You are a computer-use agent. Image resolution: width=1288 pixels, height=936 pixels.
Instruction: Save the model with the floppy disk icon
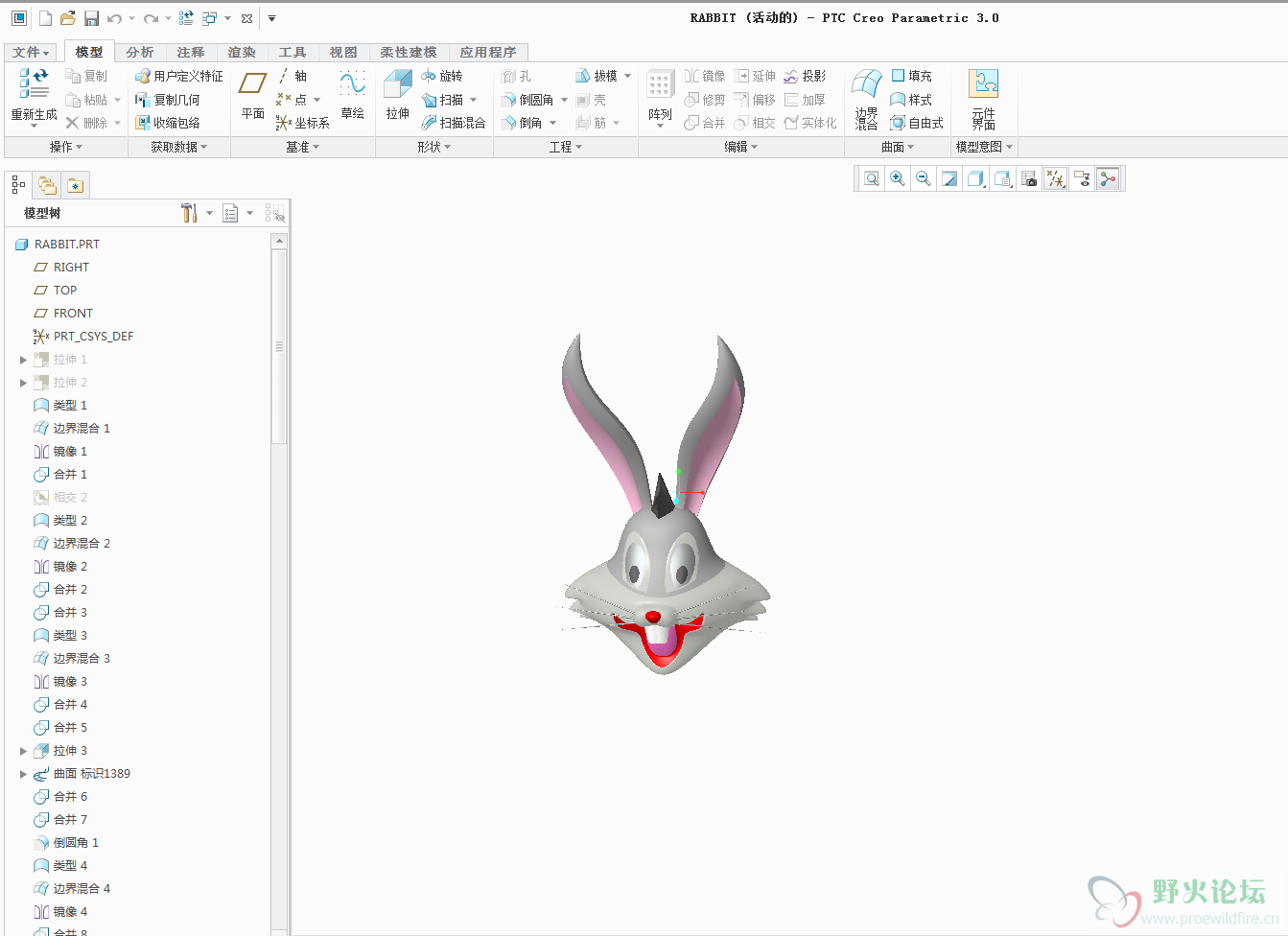91,18
